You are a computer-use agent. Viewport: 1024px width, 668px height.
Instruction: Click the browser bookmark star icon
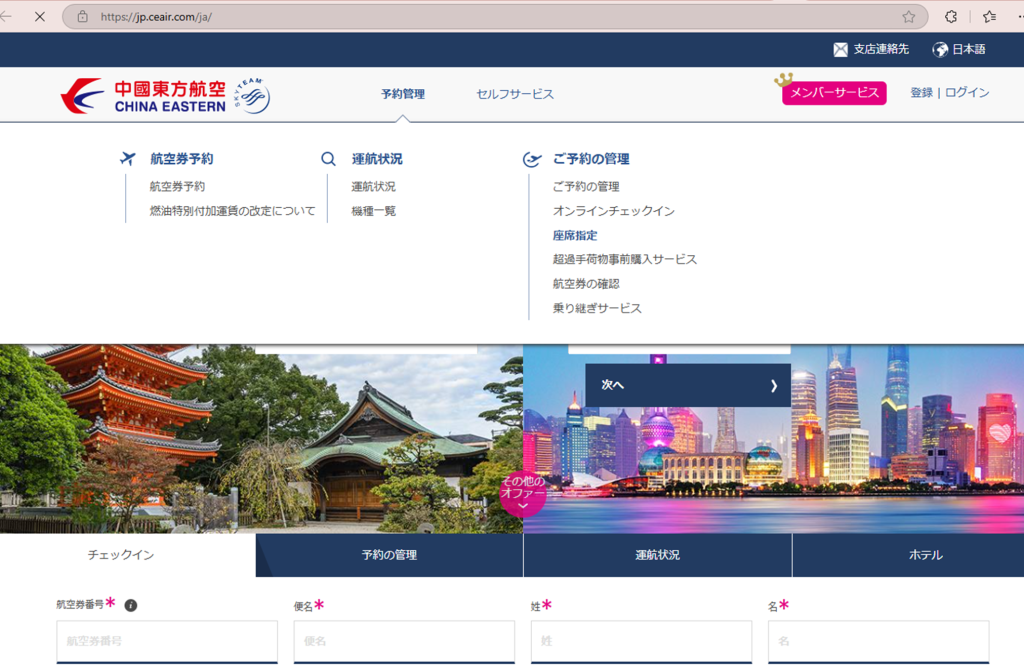[x=908, y=17]
